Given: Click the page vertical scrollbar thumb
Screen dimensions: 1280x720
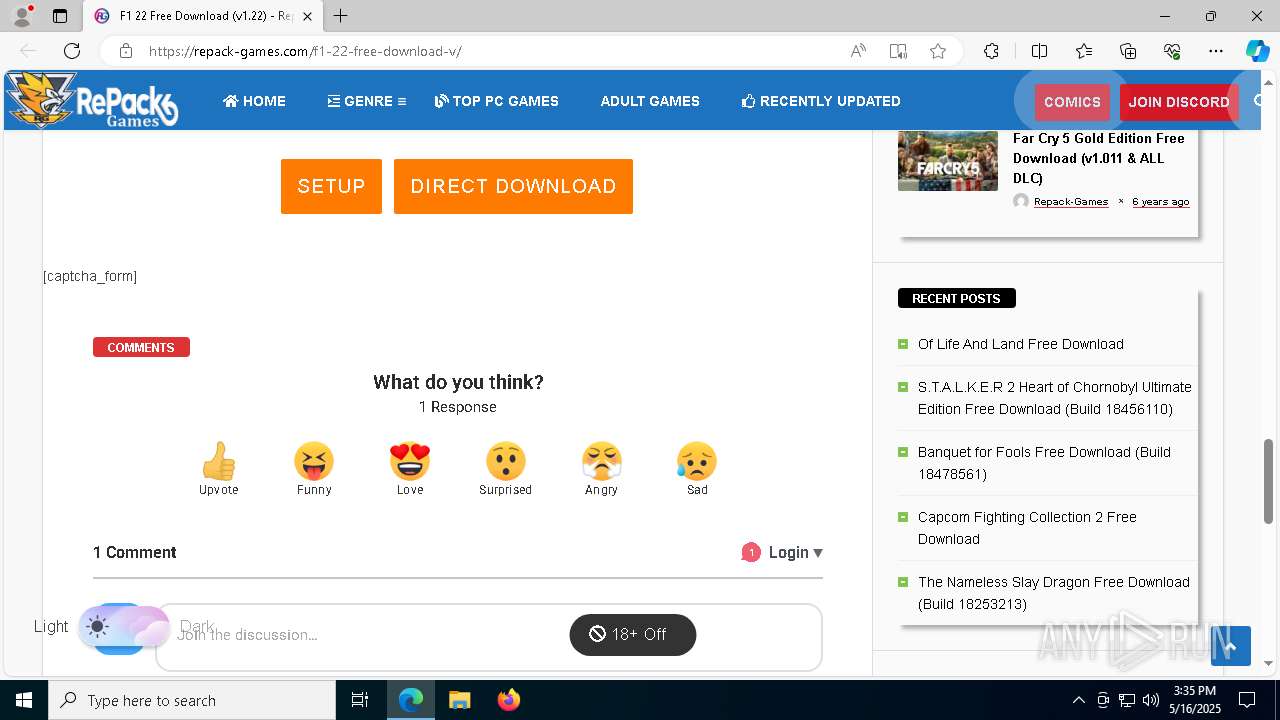Looking at the screenshot, I should tap(1269, 480).
